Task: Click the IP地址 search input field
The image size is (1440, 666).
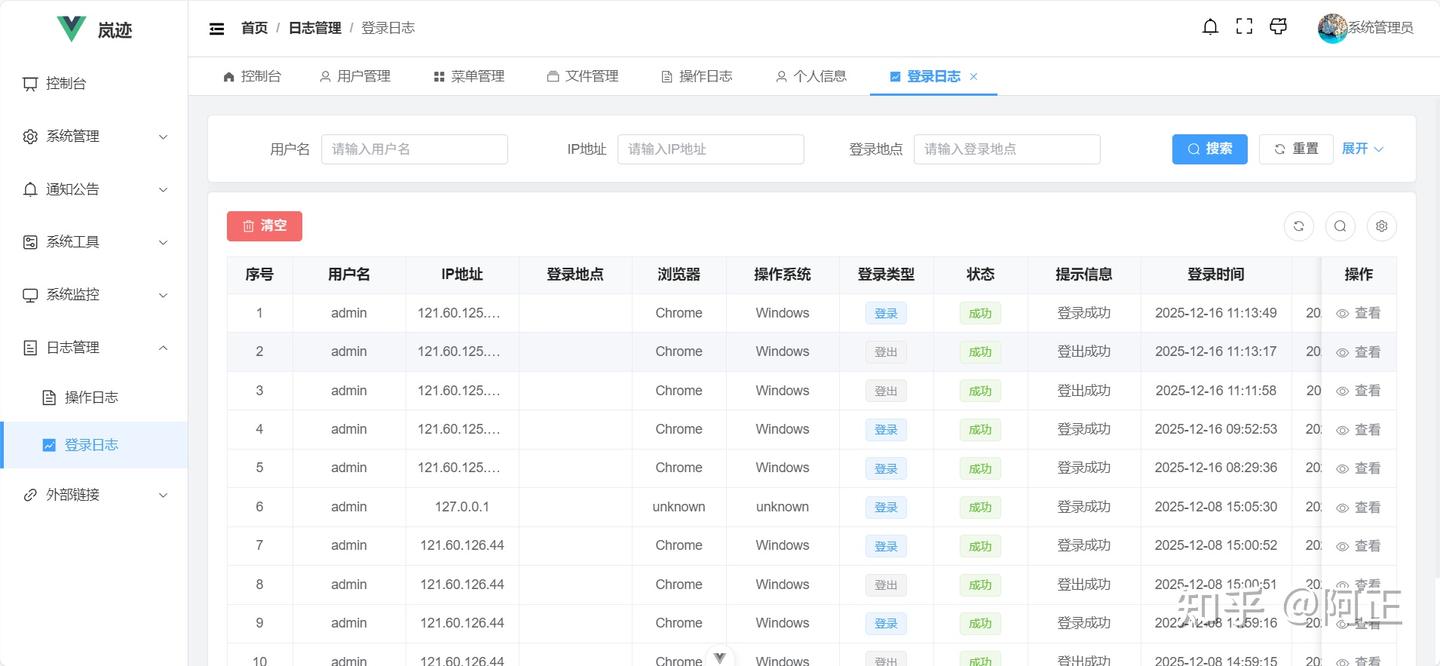Action: tap(710, 148)
